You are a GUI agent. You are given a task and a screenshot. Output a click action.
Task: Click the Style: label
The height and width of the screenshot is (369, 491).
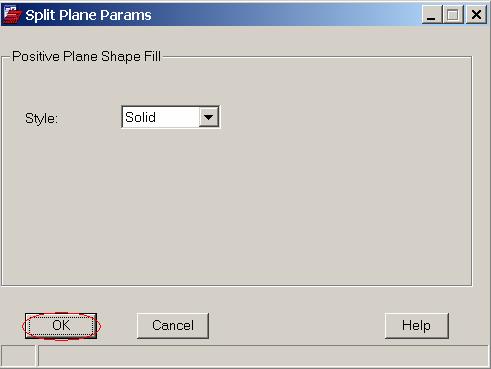[x=41, y=118]
